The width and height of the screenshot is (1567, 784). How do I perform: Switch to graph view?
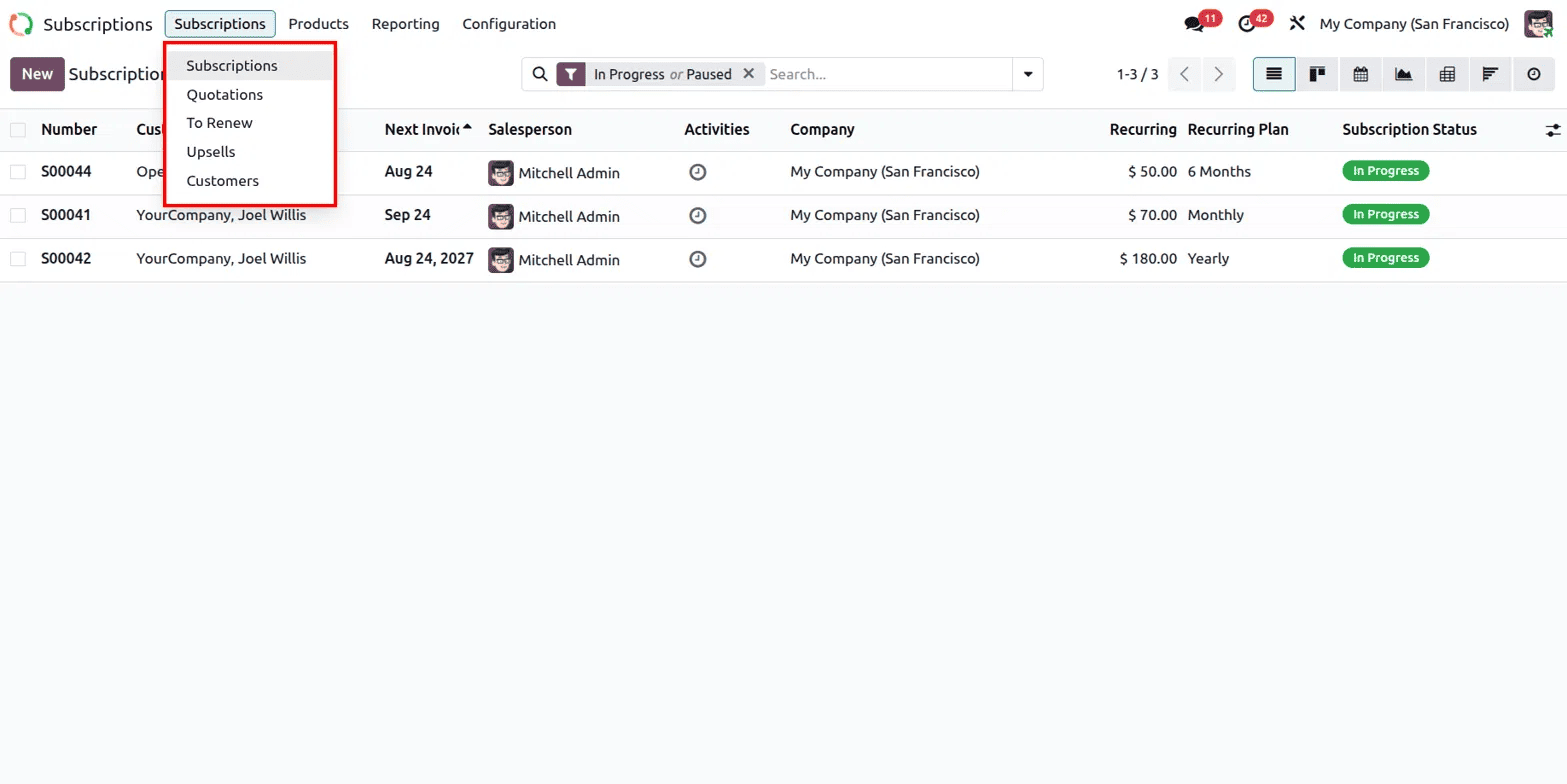(1404, 74)
